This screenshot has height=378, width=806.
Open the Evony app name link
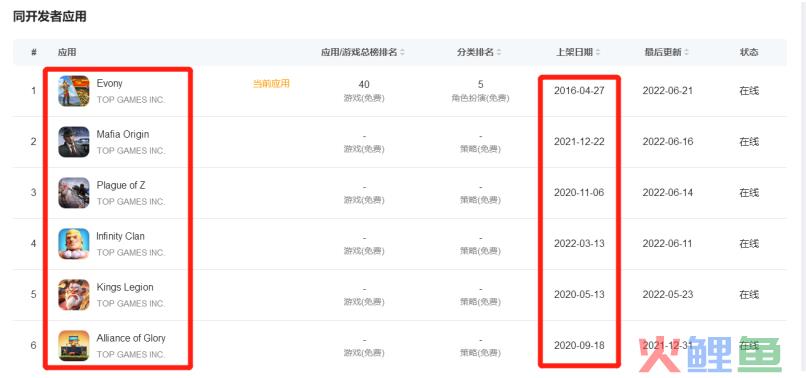click(x=109, y=83)
